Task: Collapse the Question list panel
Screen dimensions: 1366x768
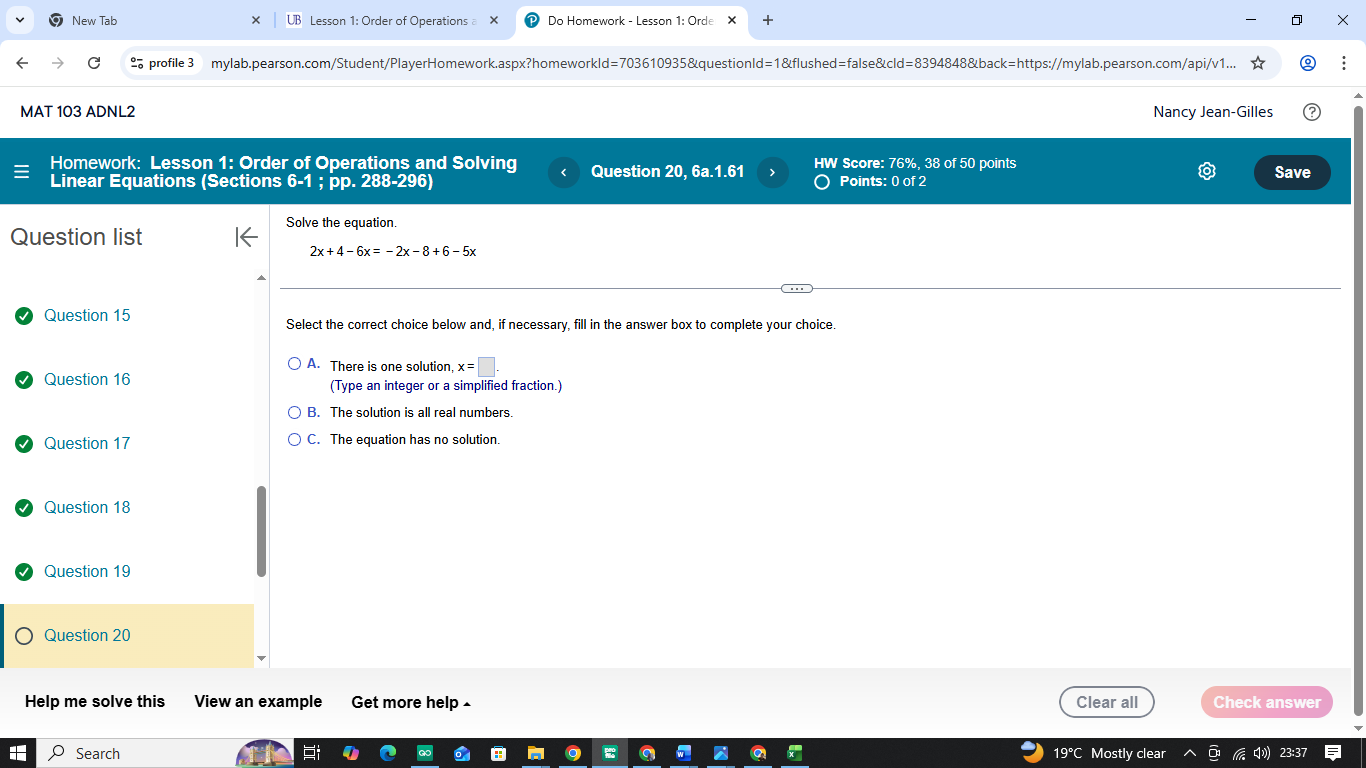Action: tap(245, 237)
